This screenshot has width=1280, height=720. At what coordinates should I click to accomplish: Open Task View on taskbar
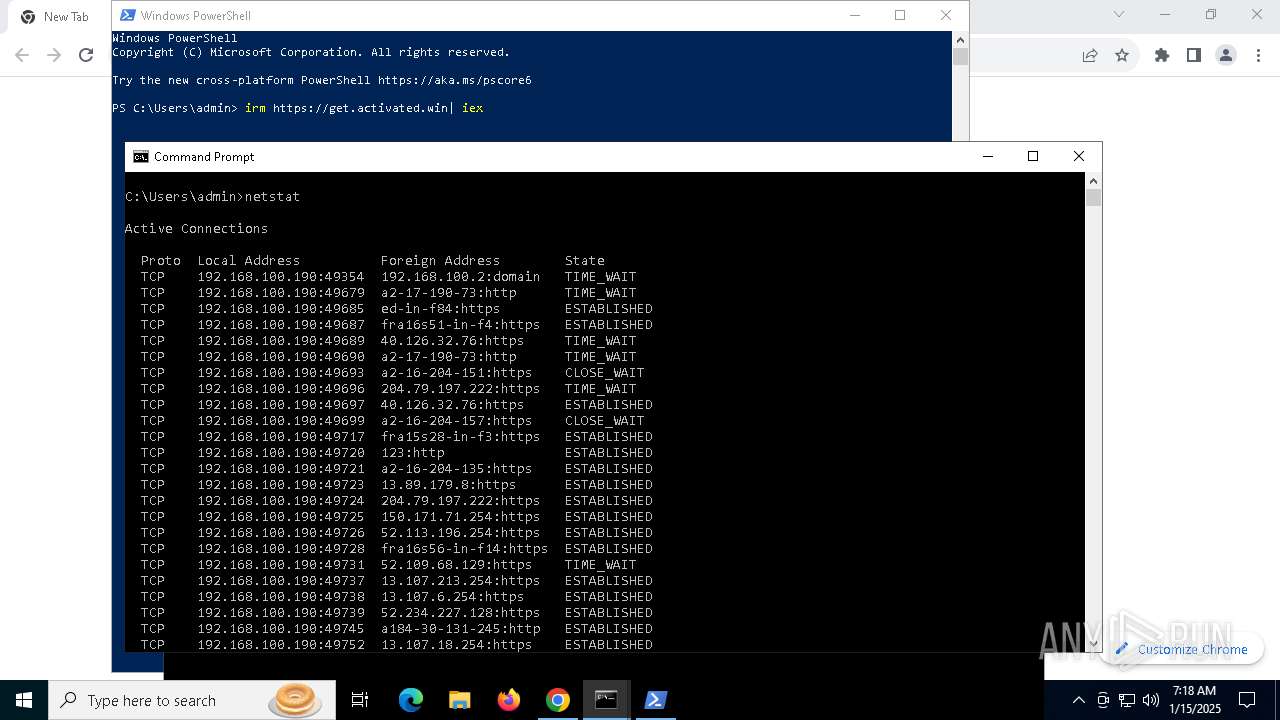click(360, 700)
